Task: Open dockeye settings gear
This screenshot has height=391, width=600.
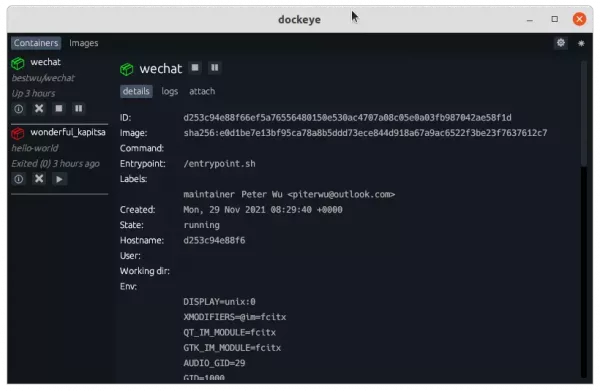Action: tap(561, 43)
